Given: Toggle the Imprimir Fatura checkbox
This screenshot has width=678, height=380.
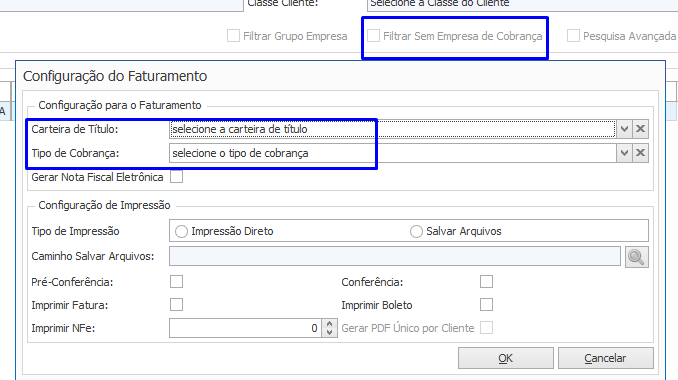Looking at the screenshot, I should tap(176, 304).
